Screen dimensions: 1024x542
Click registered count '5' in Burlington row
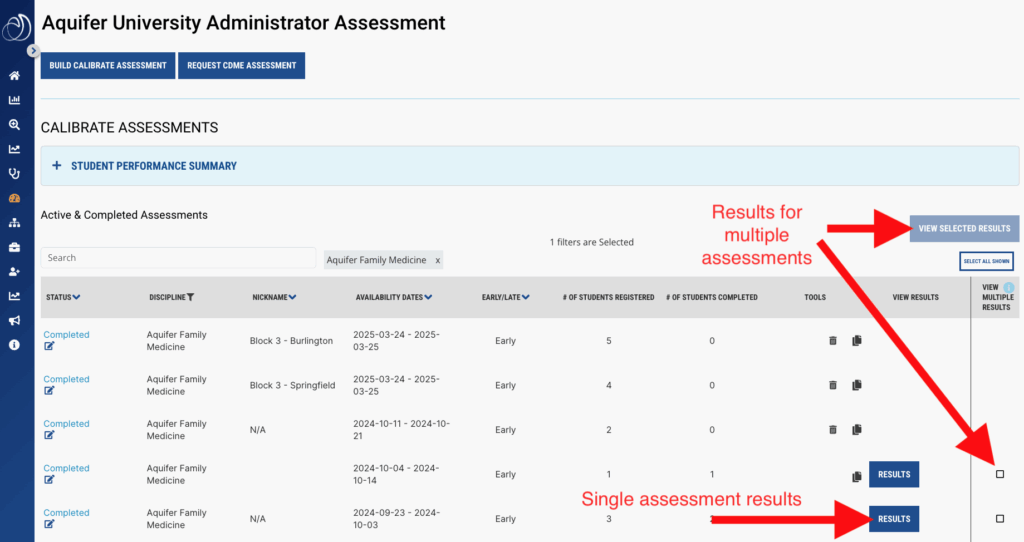coord(609,341)
